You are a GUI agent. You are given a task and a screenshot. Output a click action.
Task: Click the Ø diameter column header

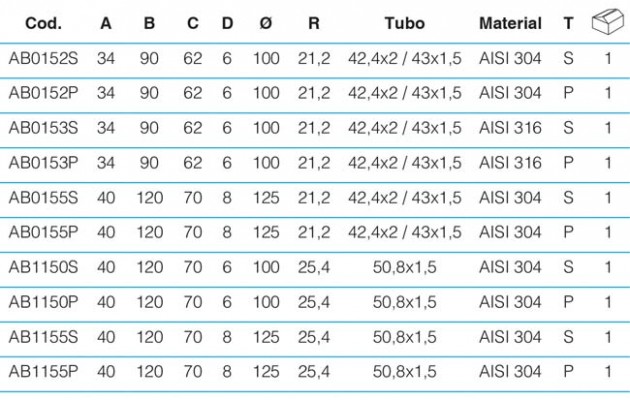click(x=266, y=23)
